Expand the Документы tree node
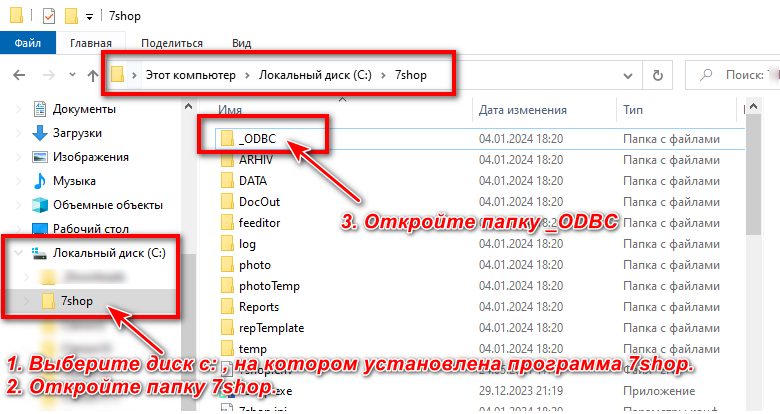Screen dimensions: 780x414 [x=18, y=109]
